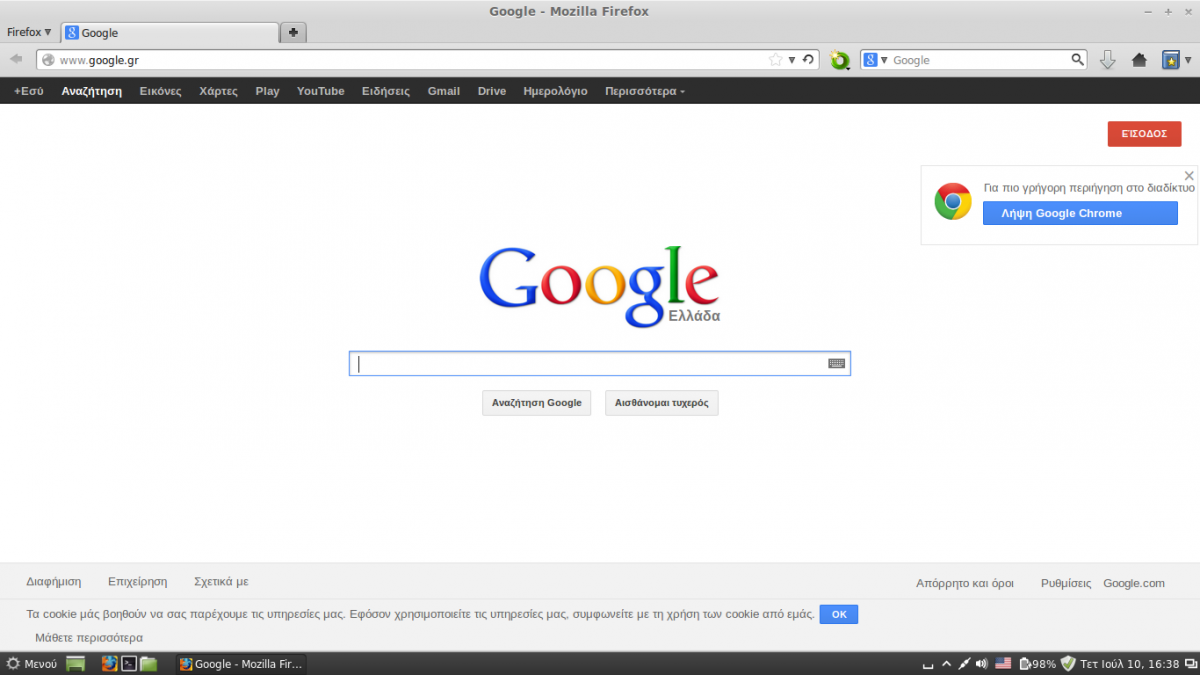Open the on-screen keyboard icon in search box

[x=837, y=364]
